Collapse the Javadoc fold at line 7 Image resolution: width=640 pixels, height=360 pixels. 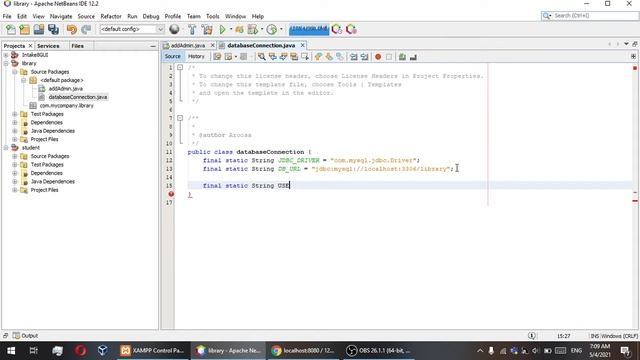(180, 118)
